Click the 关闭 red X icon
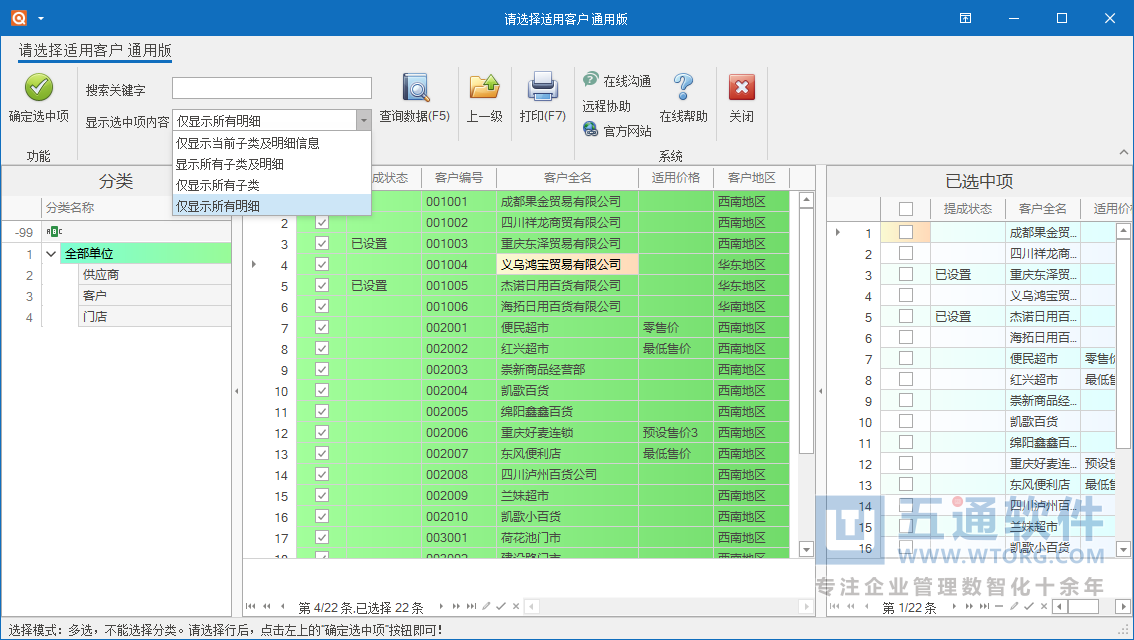This screenshot has height=640, width=1134. [741, 88]
